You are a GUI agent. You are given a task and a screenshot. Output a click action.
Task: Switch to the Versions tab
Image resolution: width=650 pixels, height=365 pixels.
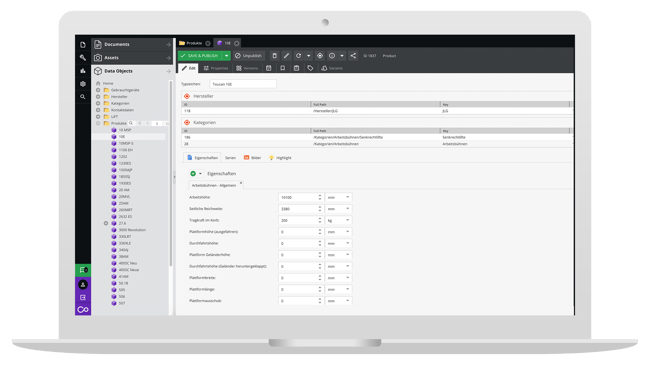(247, 68)
